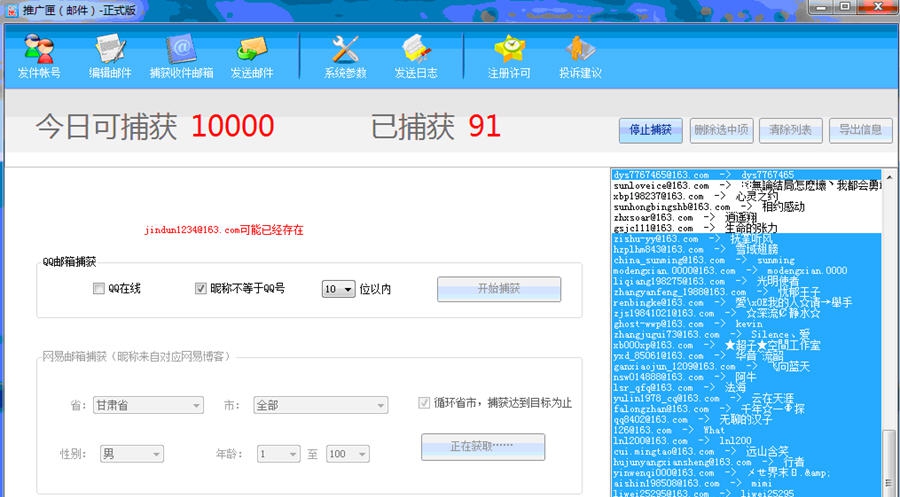This screenshot has width=900, height=497.
Task: Select list row gsjc111@163.com
Action: point(746,228)
